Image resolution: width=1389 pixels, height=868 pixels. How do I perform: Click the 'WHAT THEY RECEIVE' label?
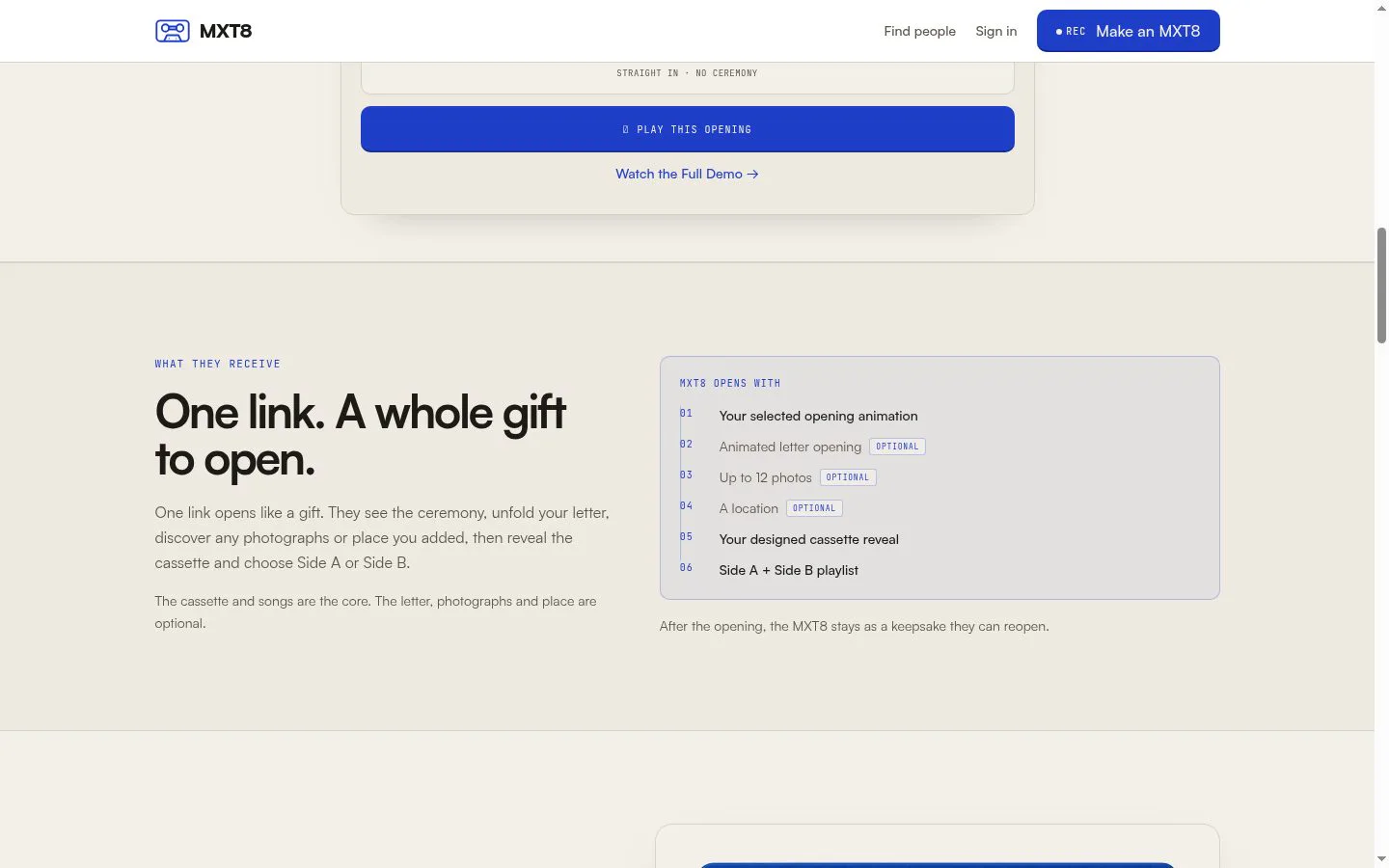pyautogui.click(x=218, y=364)
